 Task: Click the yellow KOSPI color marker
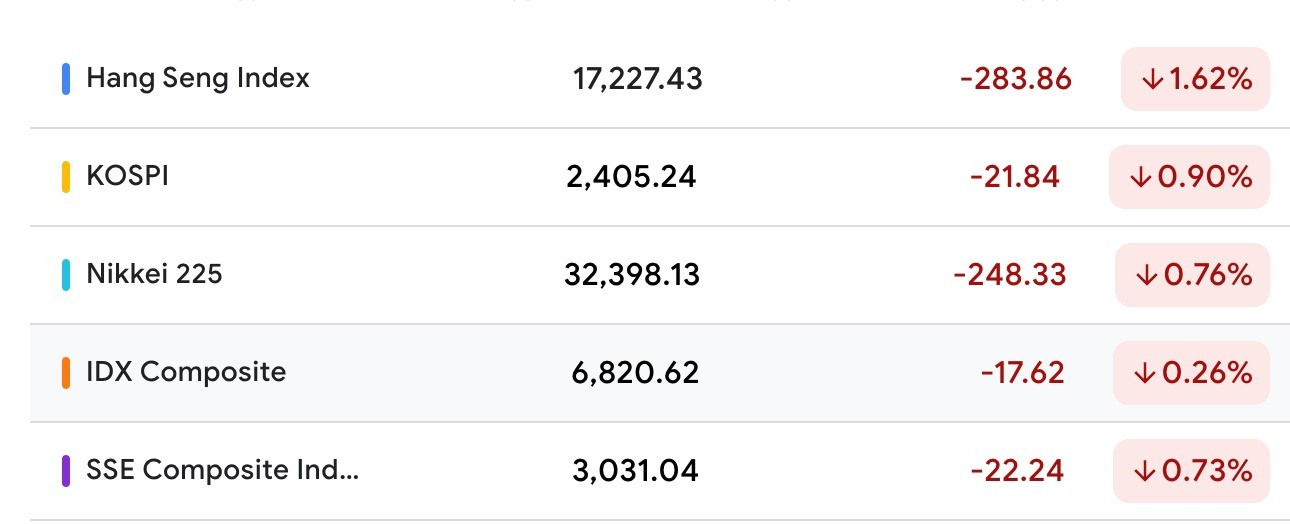tap(66, 177)
